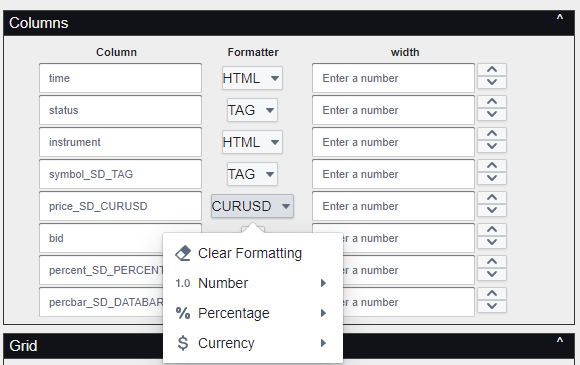Click the width number field for time
This screenshot has height=365, width=580.
[393, 78]
